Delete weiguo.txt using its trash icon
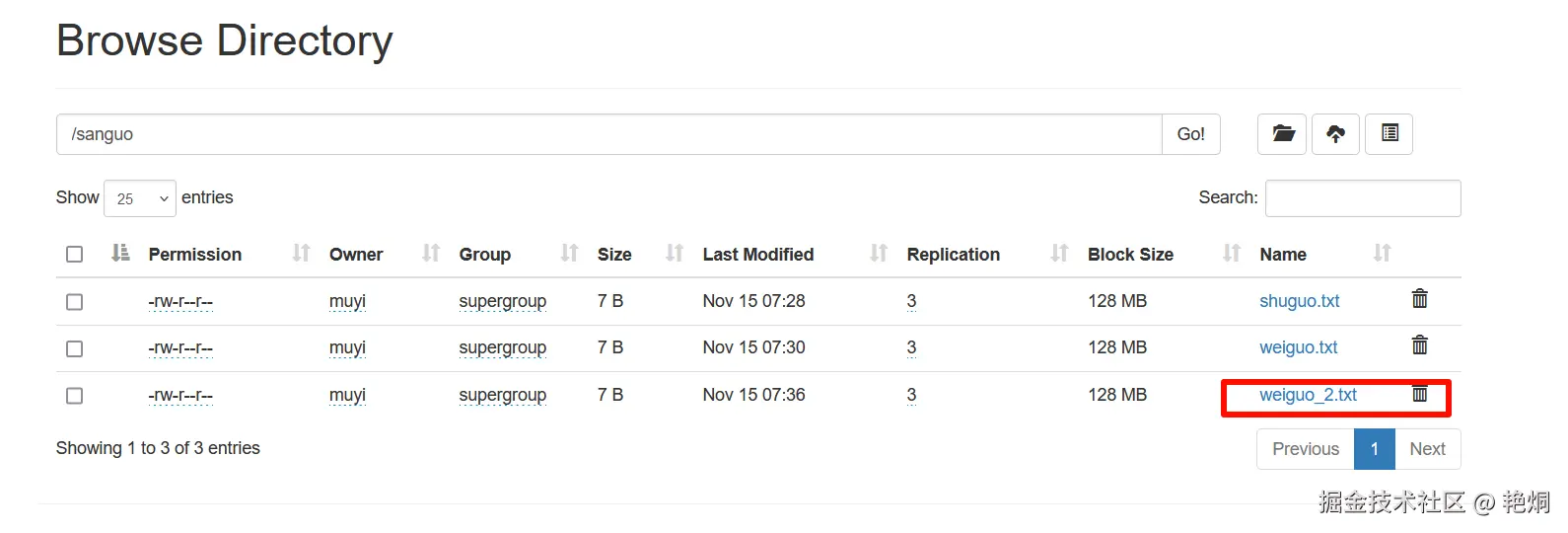The height and width of the screenshot is (533, 1568). 1419,345
